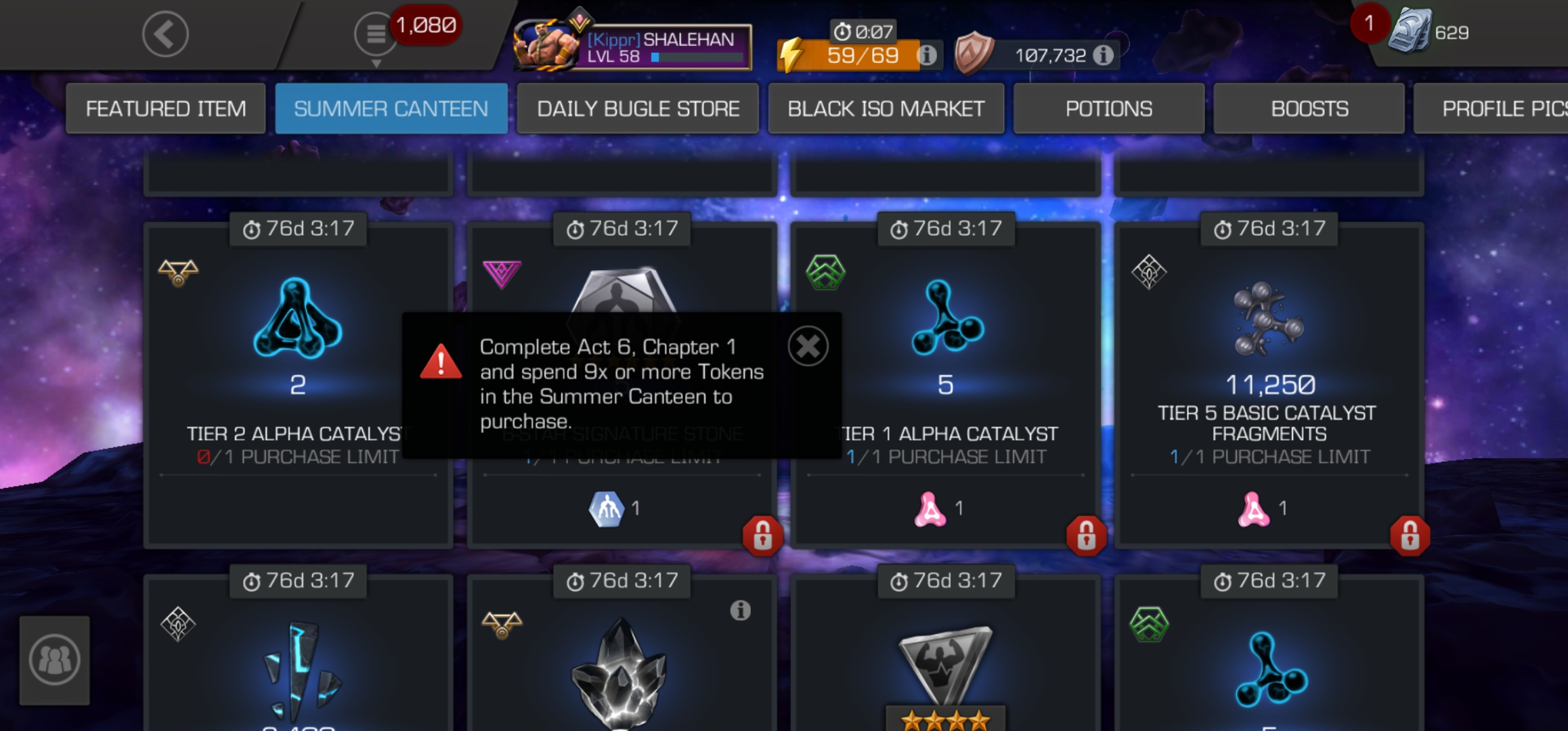Viewport: 1568px width, 731px height.
Task: Open the alliance social button
Action: (x=54, y=660)
